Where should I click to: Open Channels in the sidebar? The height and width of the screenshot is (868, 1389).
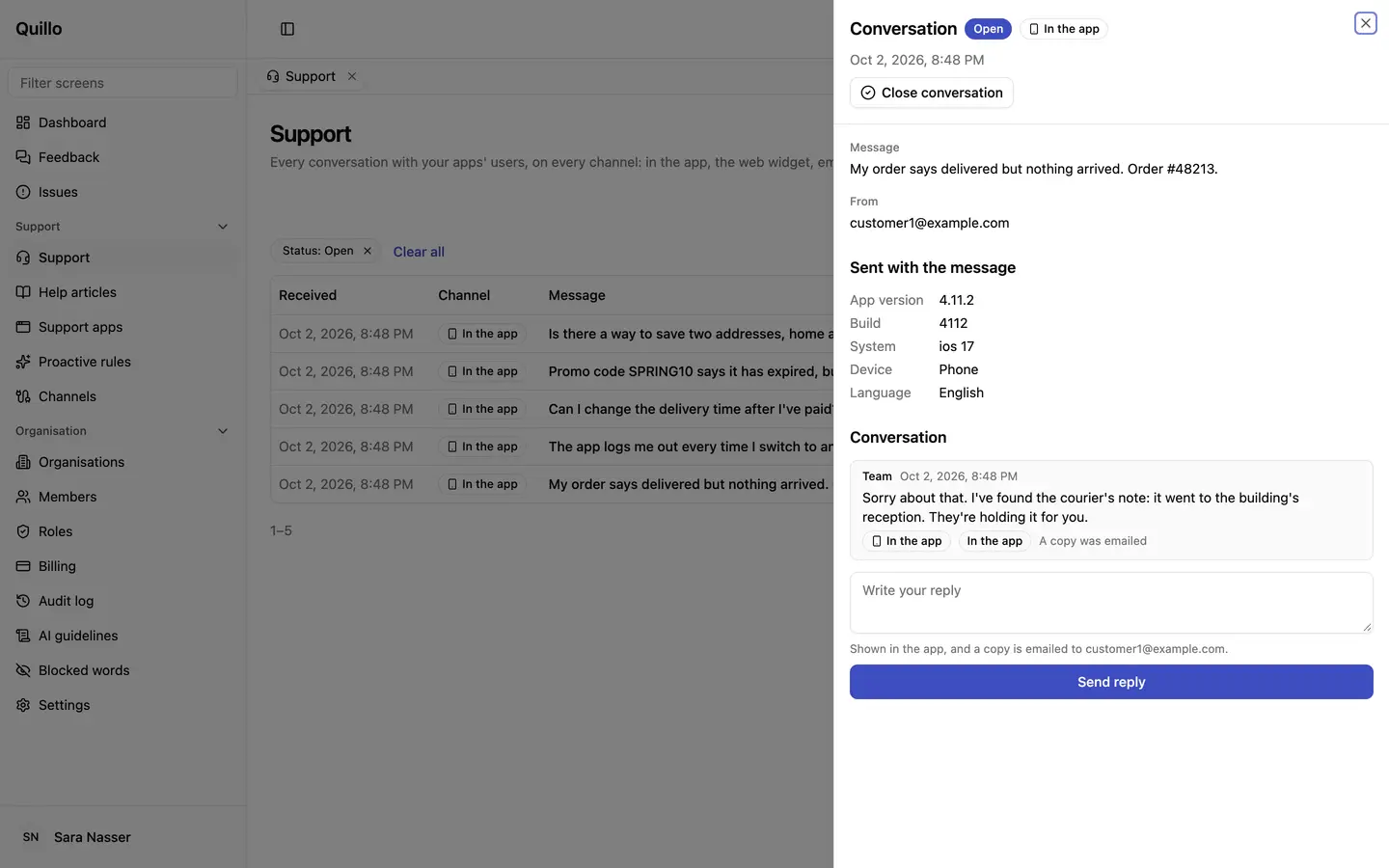click(x=123, y=396)
